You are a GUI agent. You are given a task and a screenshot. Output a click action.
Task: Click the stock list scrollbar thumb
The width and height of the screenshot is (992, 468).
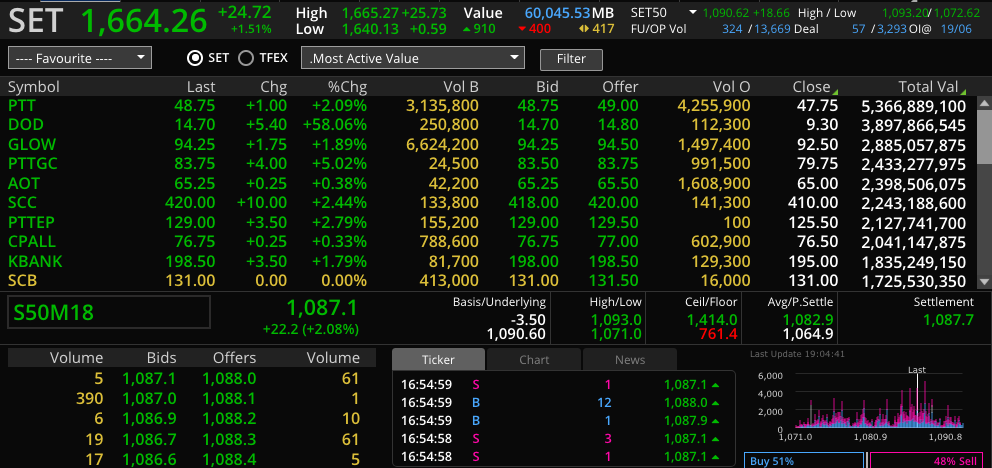click(x=984, y=135)
